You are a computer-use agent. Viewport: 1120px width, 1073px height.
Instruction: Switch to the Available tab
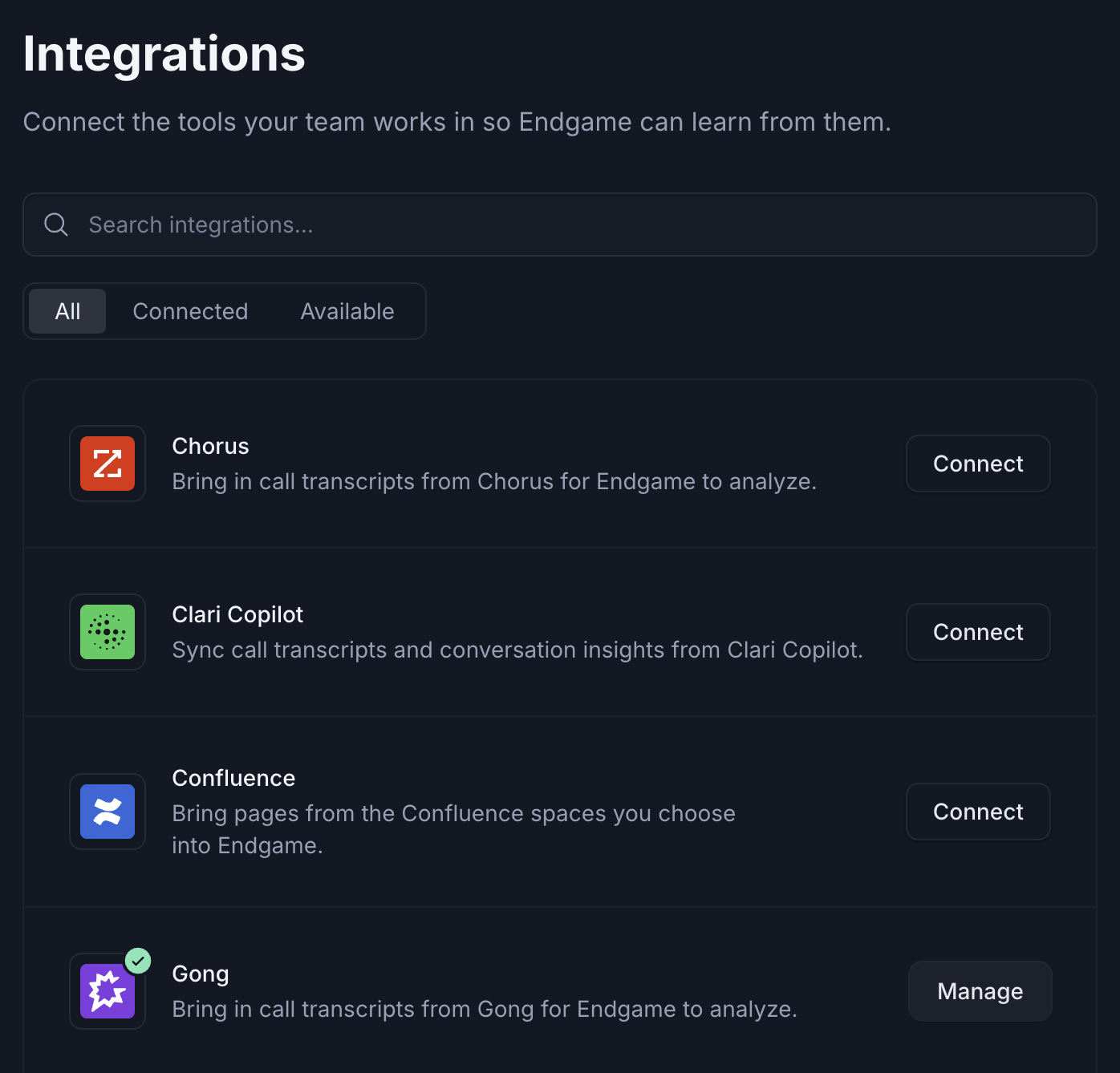click(347, 311)
